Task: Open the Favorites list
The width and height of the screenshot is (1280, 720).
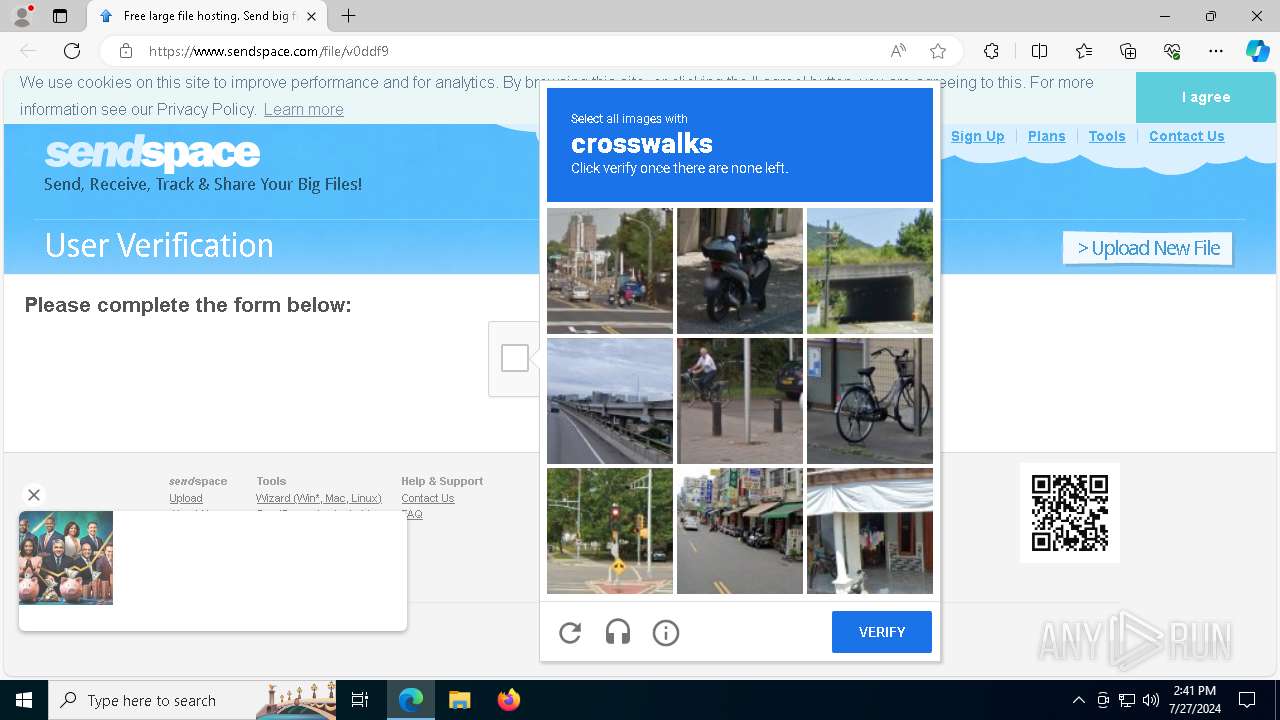Action: (1084, 51)
